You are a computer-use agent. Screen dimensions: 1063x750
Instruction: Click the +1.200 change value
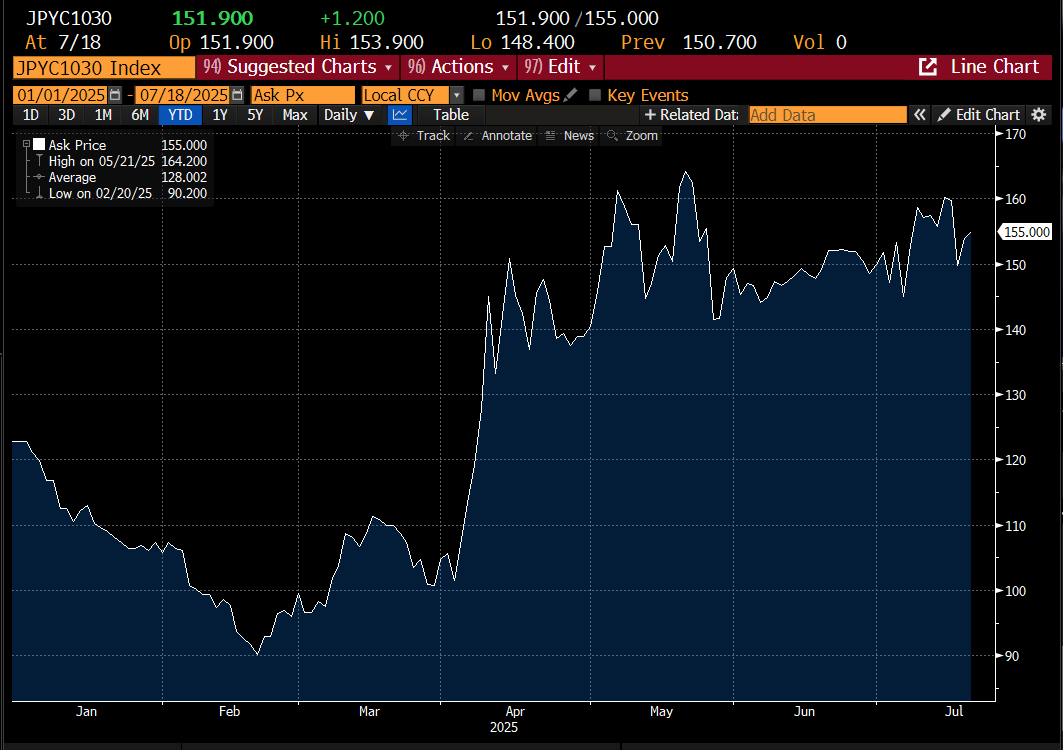click(353, 18)
